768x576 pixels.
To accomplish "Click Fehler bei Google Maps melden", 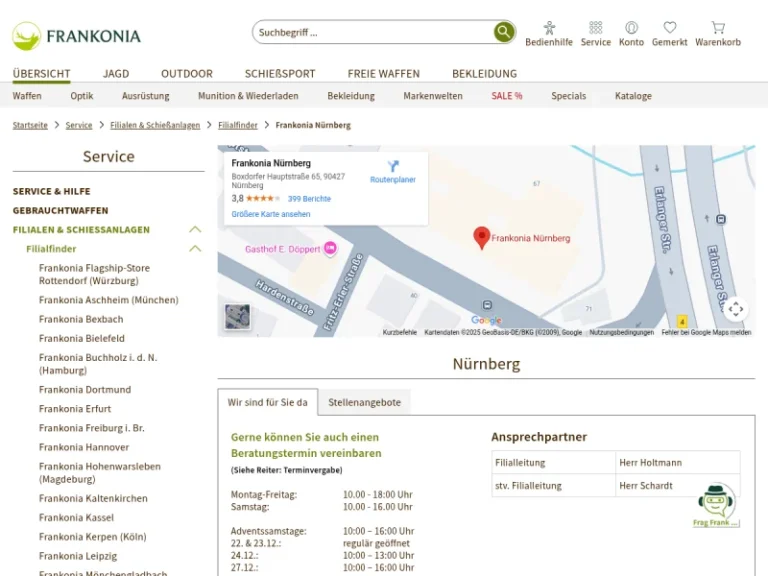I will 706,332.
